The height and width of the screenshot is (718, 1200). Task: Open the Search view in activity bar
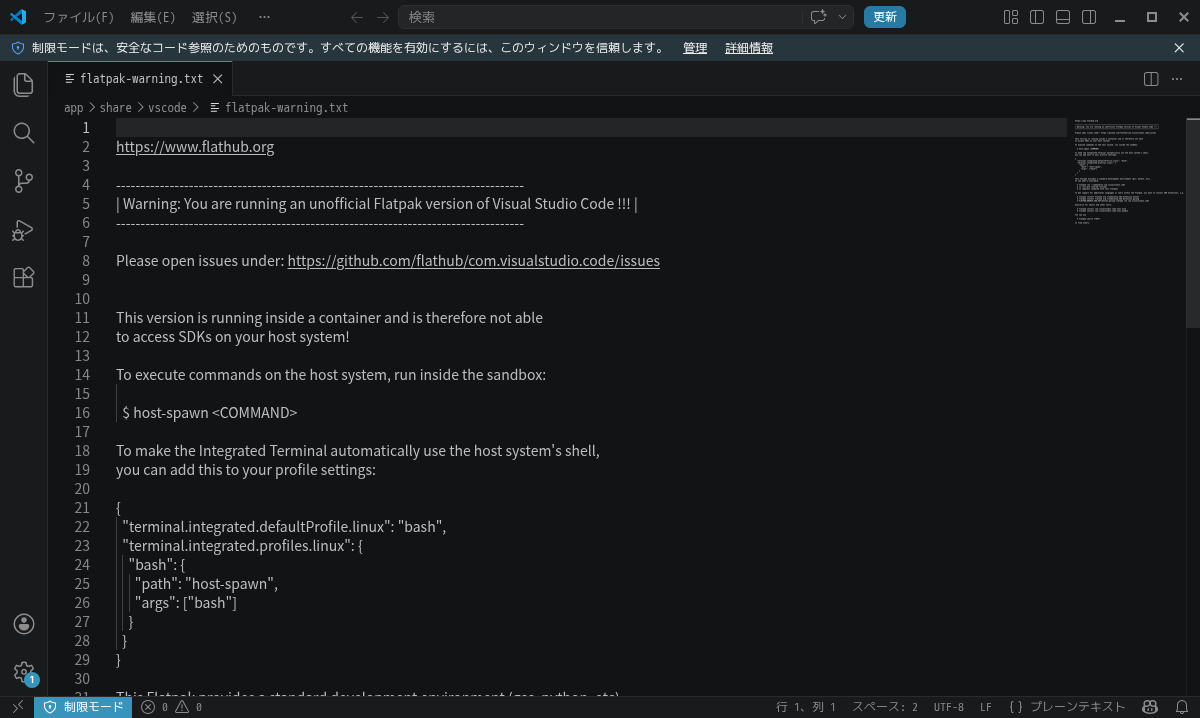24,133
